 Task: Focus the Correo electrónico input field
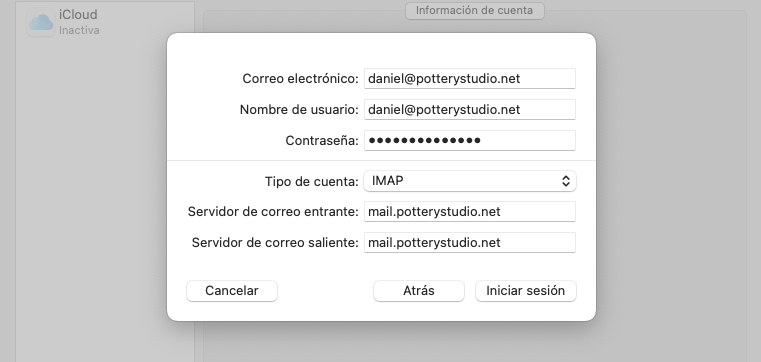click(x=469, y=79)
